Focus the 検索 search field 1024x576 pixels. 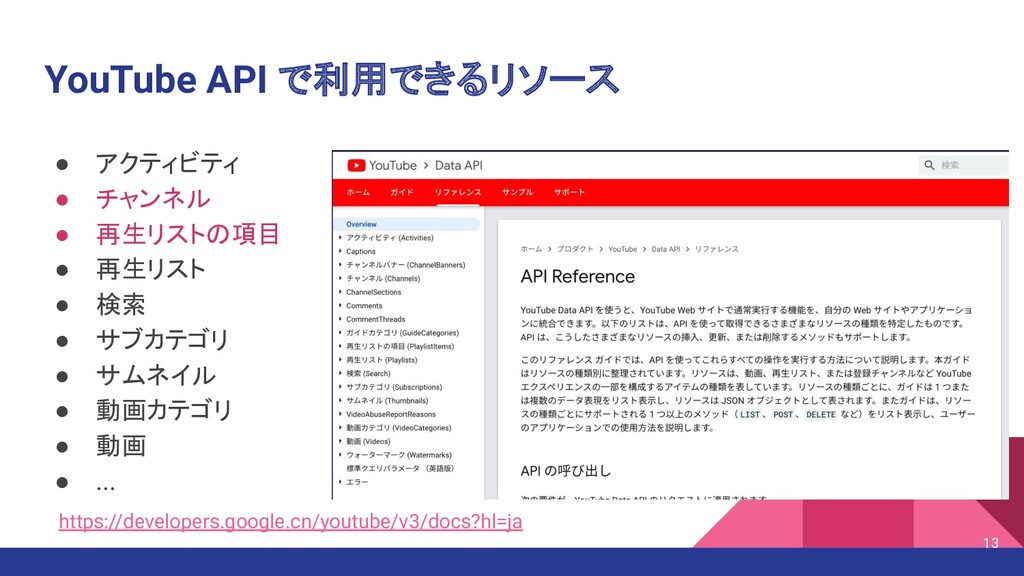click(x=964, y=165)
